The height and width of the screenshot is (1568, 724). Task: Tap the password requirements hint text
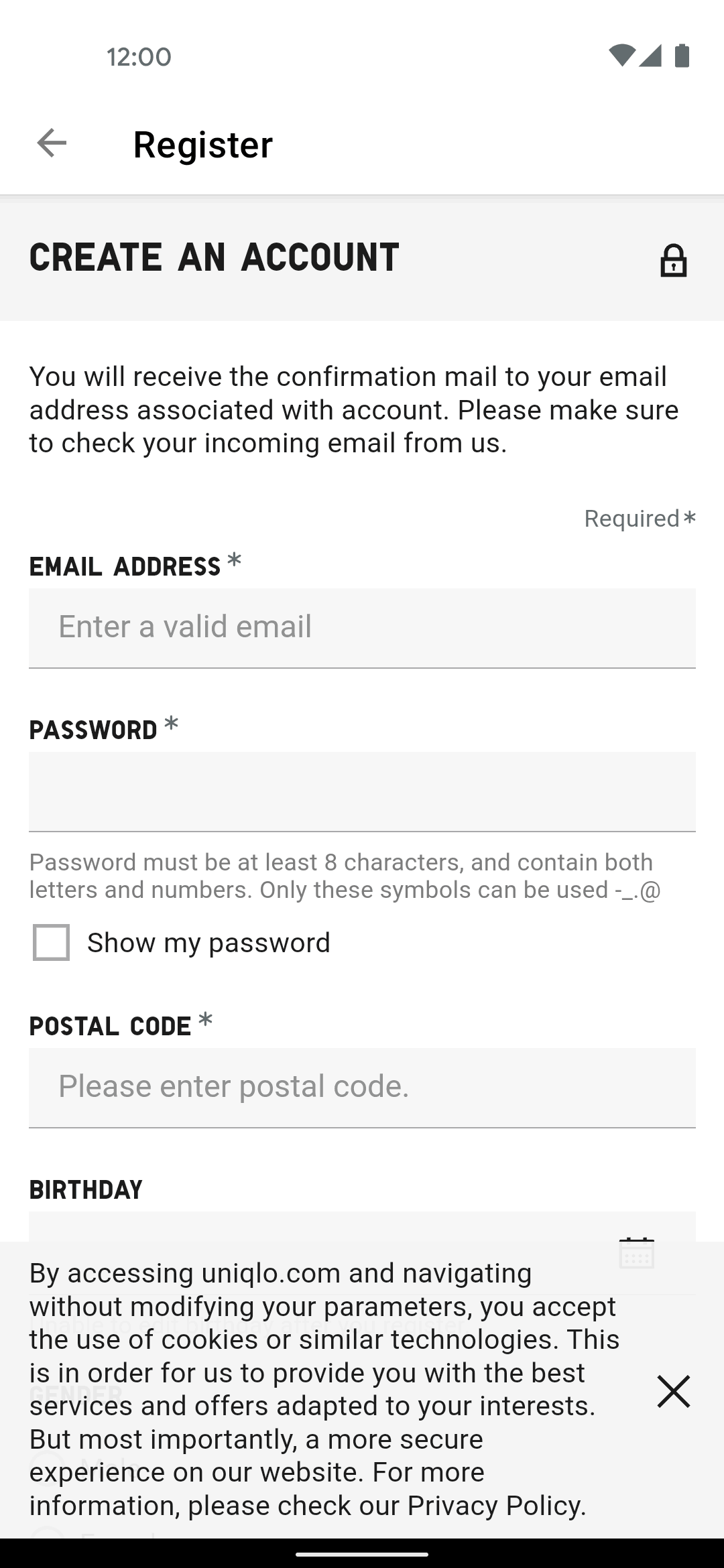pyautogui.click(x=345, y=876)
